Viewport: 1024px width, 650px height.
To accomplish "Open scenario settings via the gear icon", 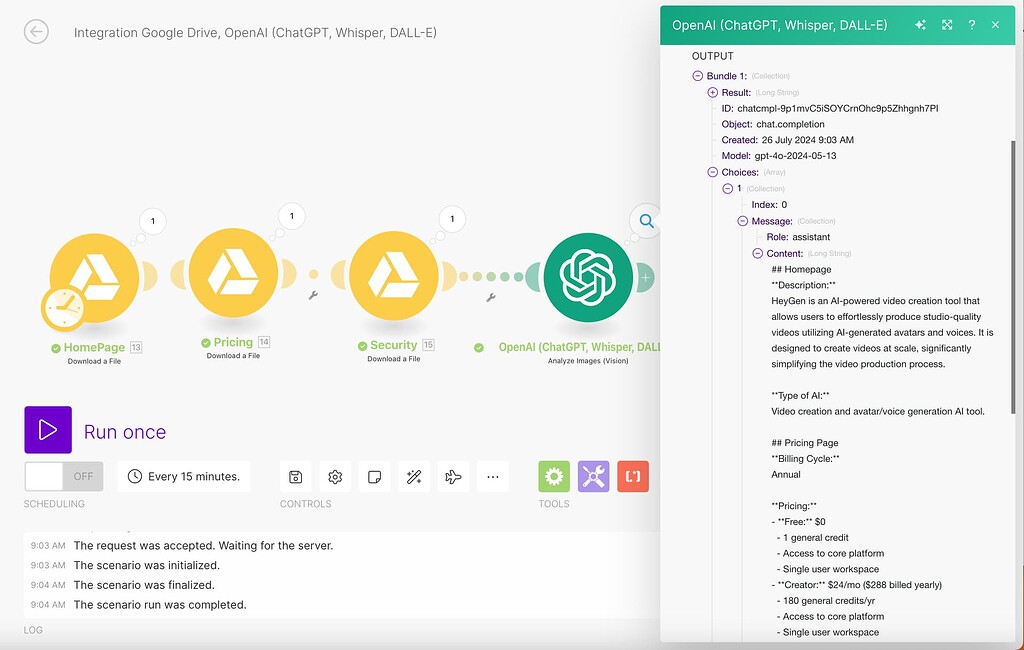I will [335, 477].
